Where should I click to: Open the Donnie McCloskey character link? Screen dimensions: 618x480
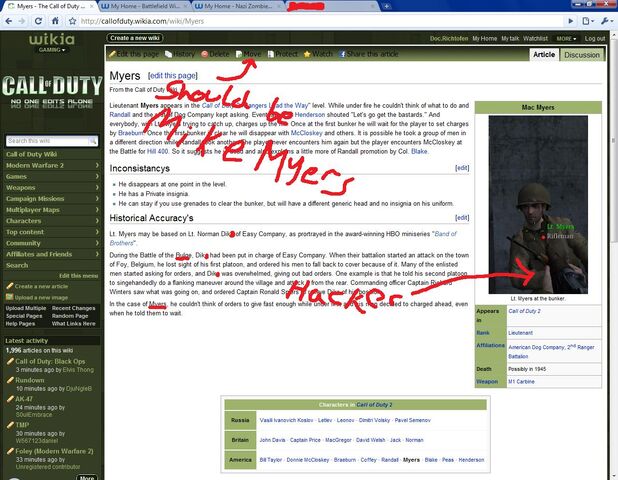pyautogui.click(x=307, y=460)
